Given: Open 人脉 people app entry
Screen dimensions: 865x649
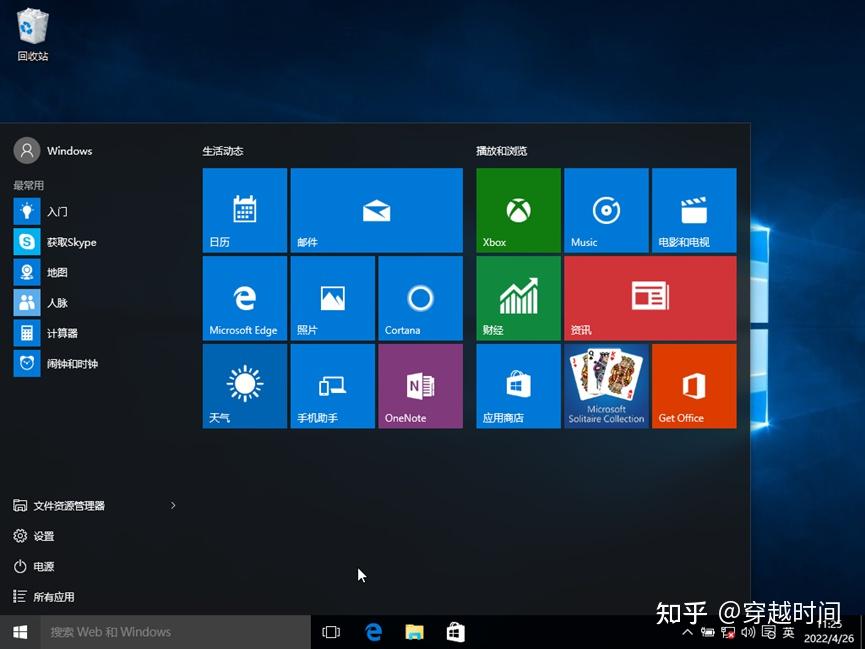Looking at the screenshot, I should click(94, 302).
